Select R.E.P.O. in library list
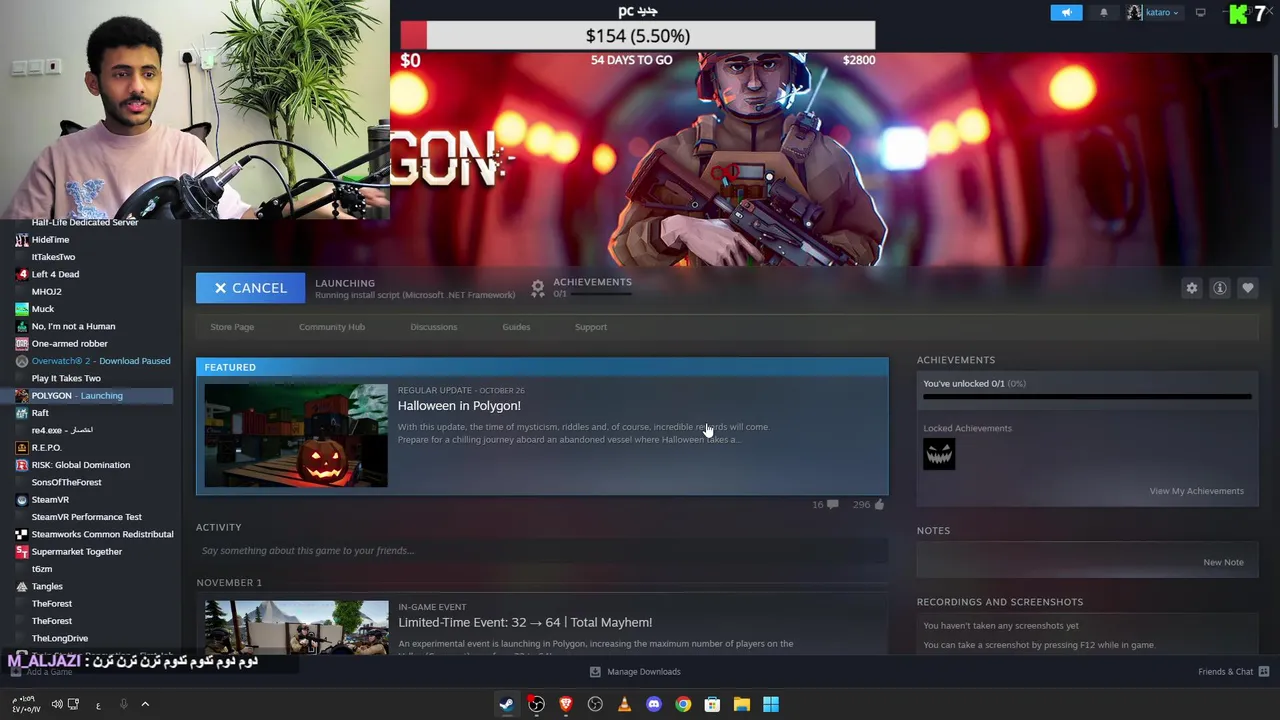Image resolution: width=1280 pixels, height=720 pixels. point(46,448)
